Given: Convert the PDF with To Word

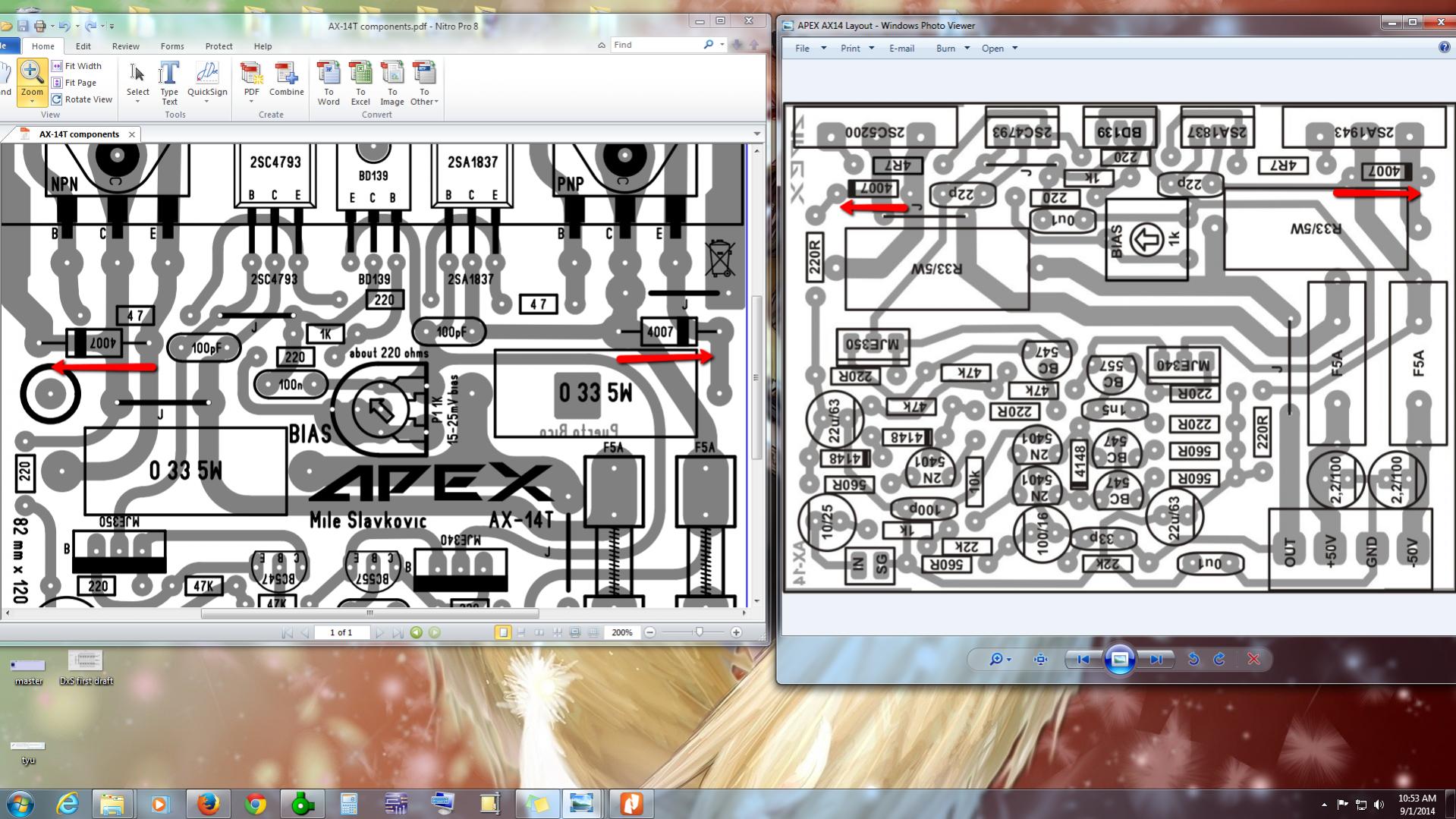Looking at the screenshot, I should tap(329, 83).
